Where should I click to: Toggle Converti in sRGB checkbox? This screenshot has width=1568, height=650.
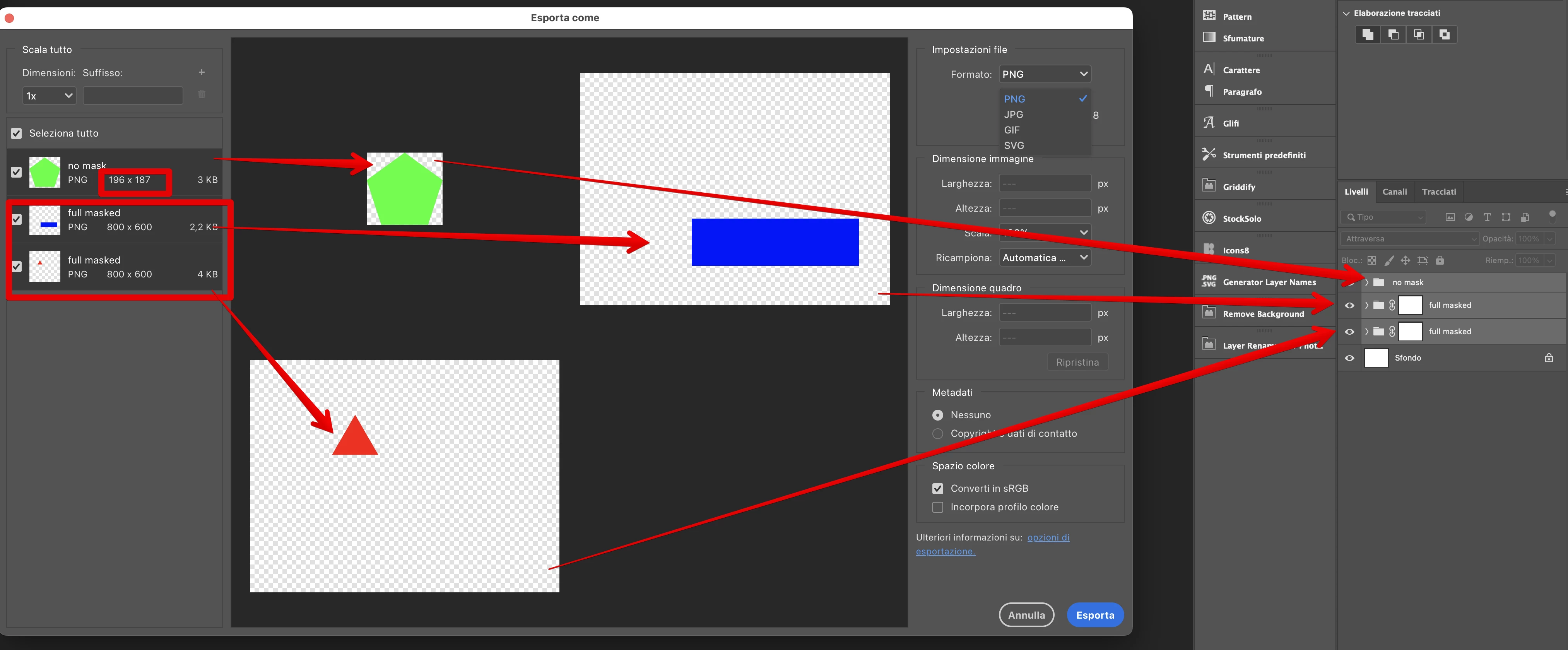click(x=938, y=489)
